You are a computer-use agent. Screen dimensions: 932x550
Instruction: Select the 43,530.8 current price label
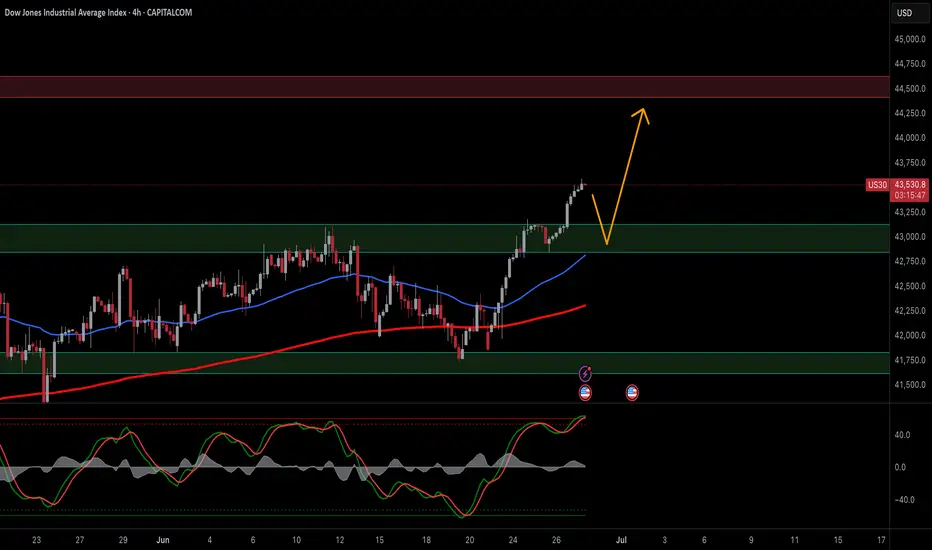pos(910,185)
